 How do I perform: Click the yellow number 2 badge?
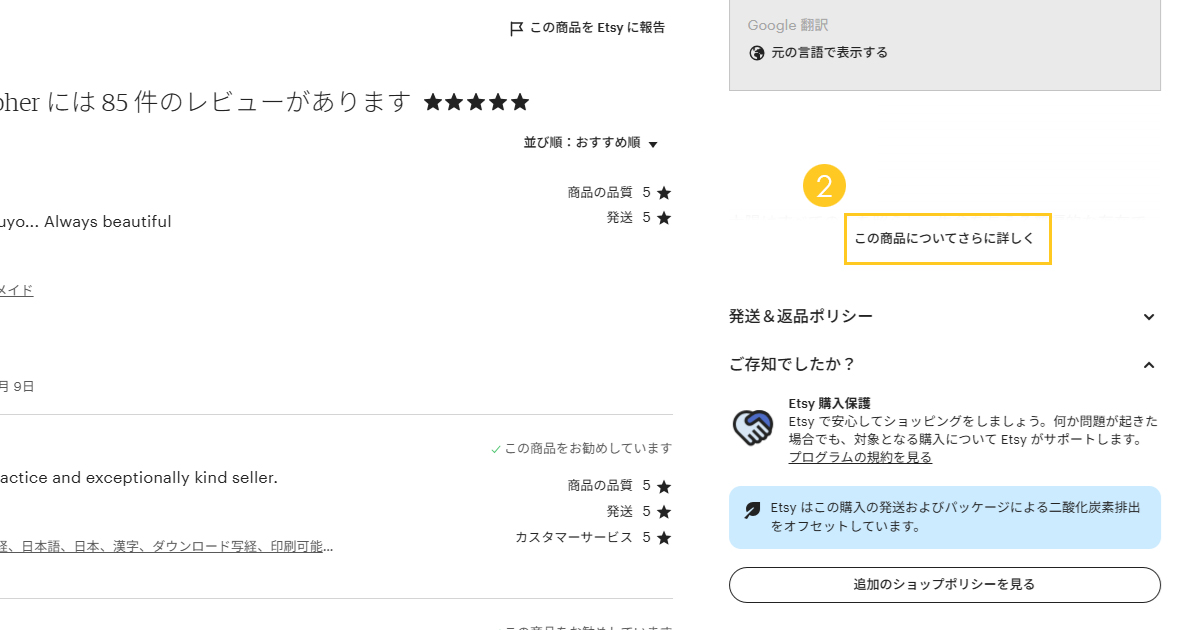(x=824, y=187)
